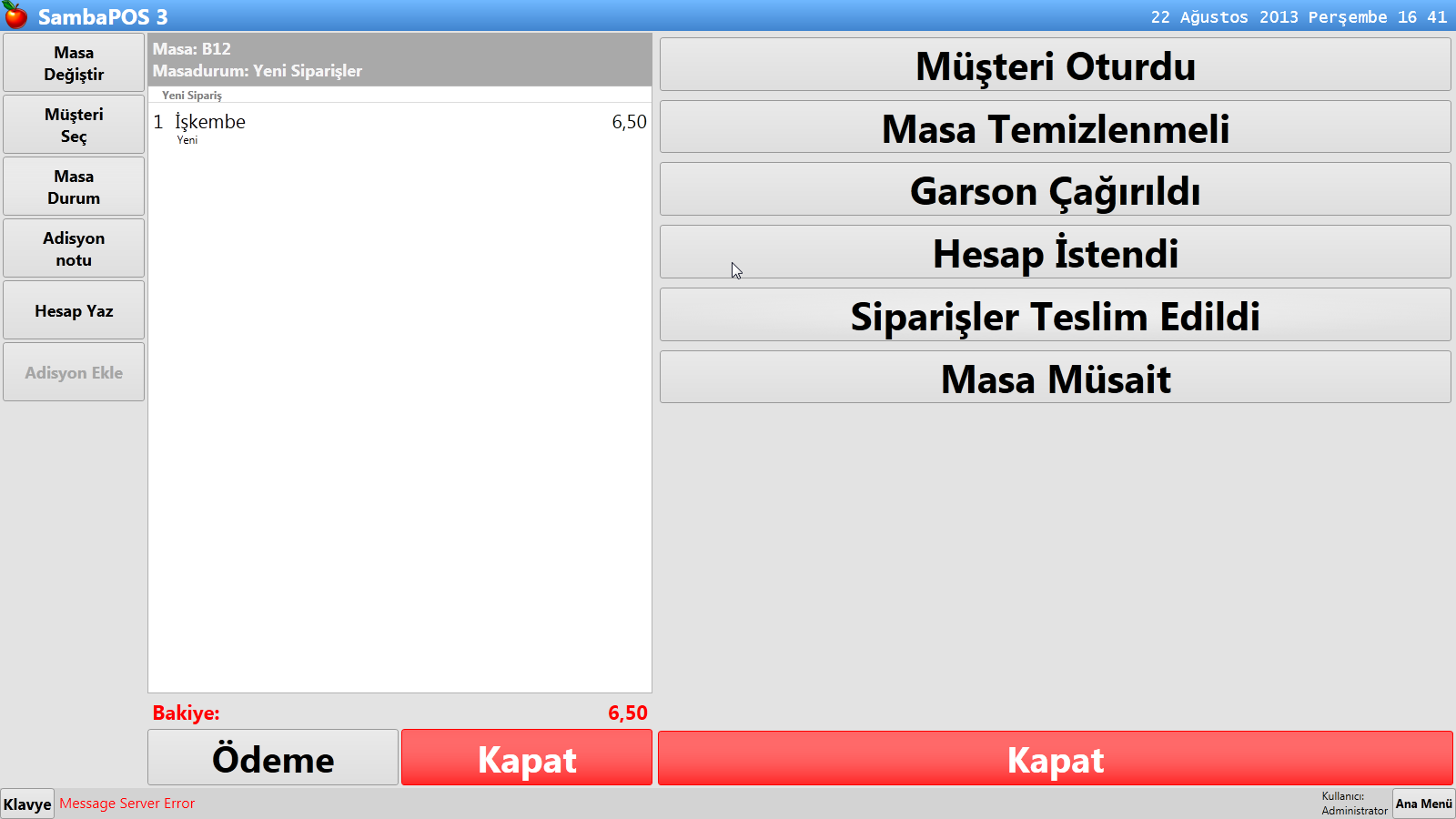Set table available via Masa Müsait
1456x819 pixels.
click(1054, 378)
